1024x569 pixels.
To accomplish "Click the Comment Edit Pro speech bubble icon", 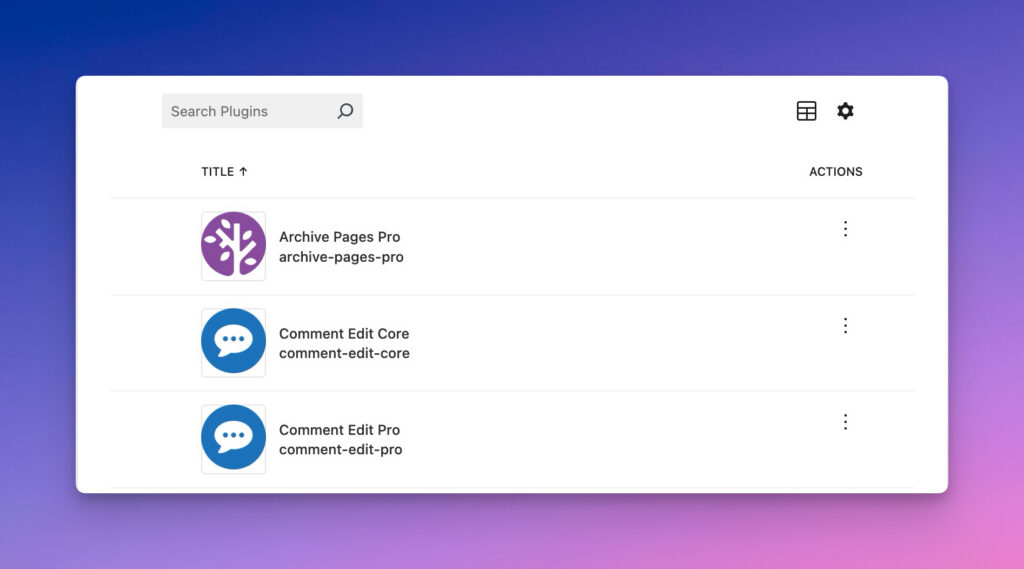I will point(233,438).
